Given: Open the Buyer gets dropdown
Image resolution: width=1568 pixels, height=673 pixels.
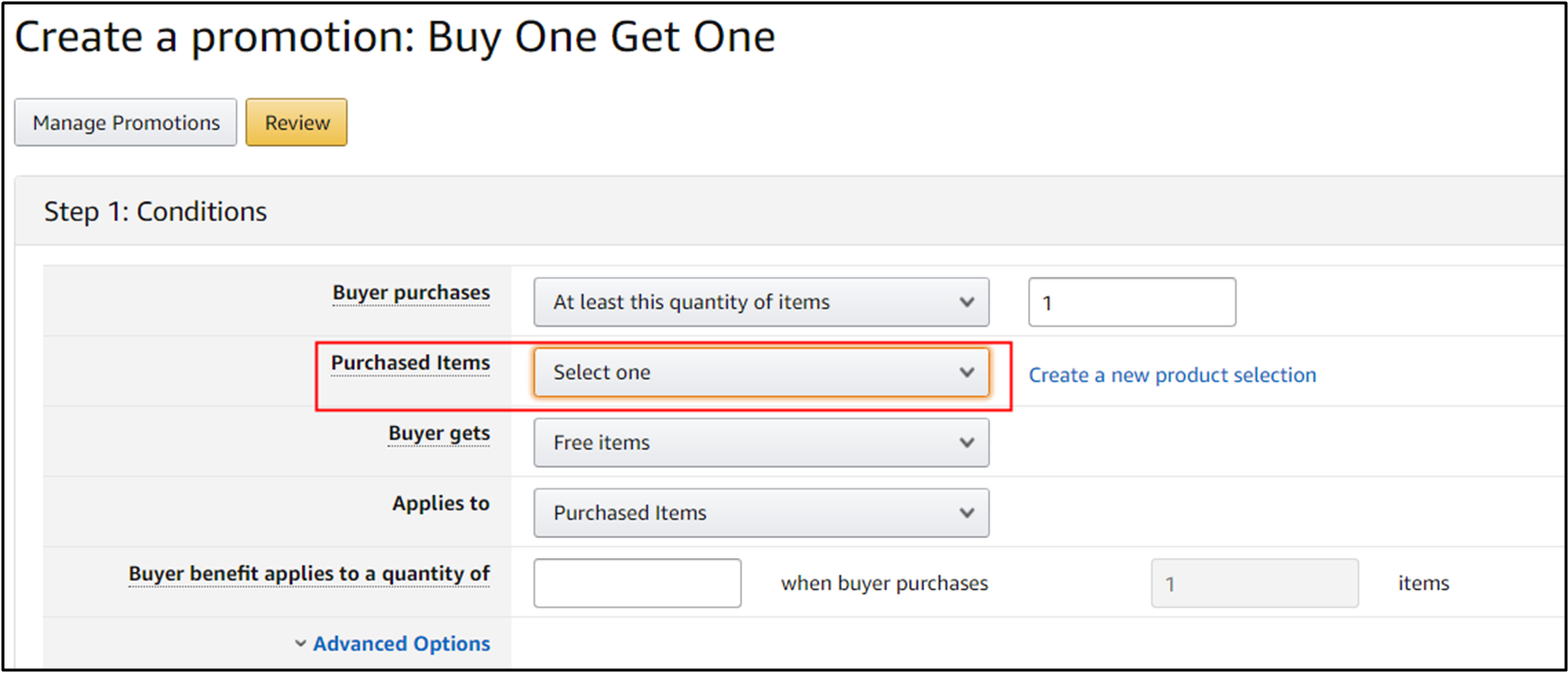Looking at the screenshot, I should [761, 443].
